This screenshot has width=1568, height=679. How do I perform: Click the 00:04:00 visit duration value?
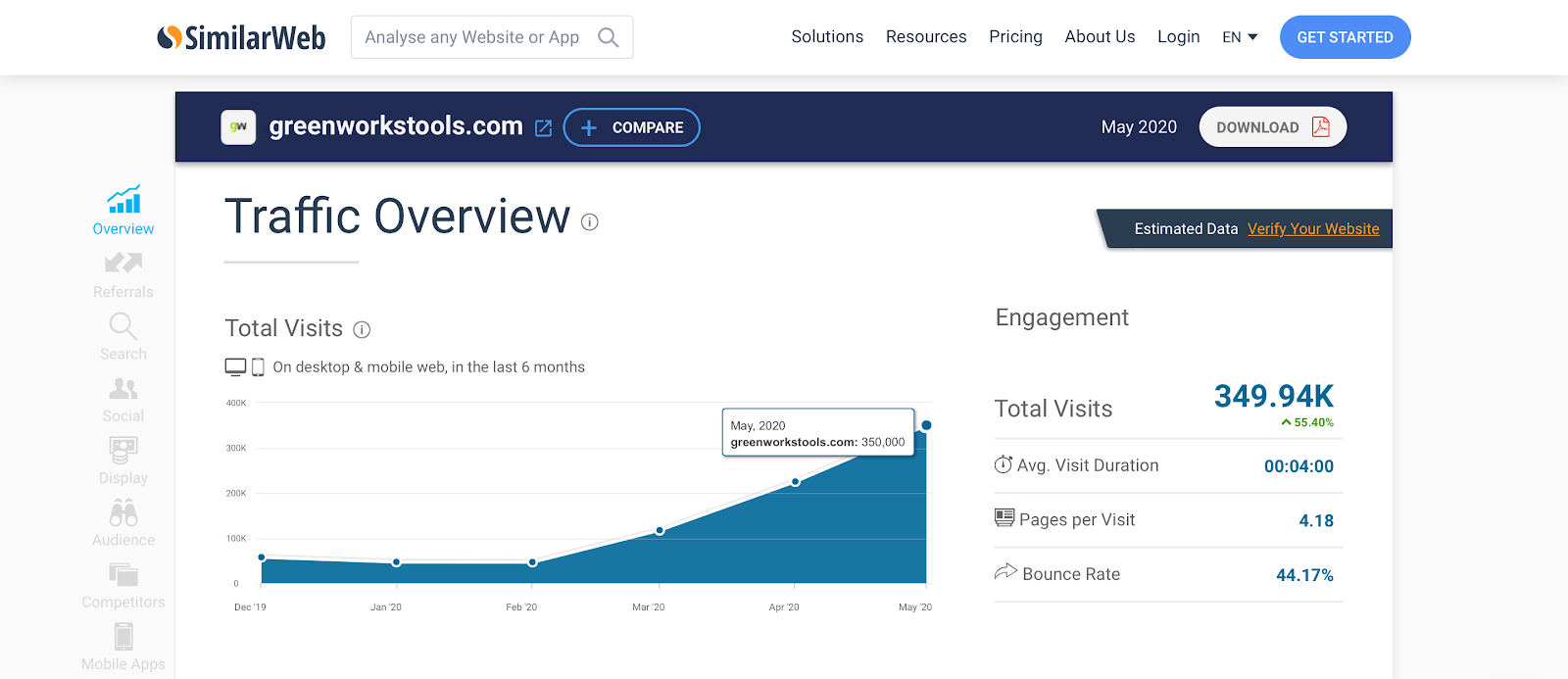coord(1298,466)
